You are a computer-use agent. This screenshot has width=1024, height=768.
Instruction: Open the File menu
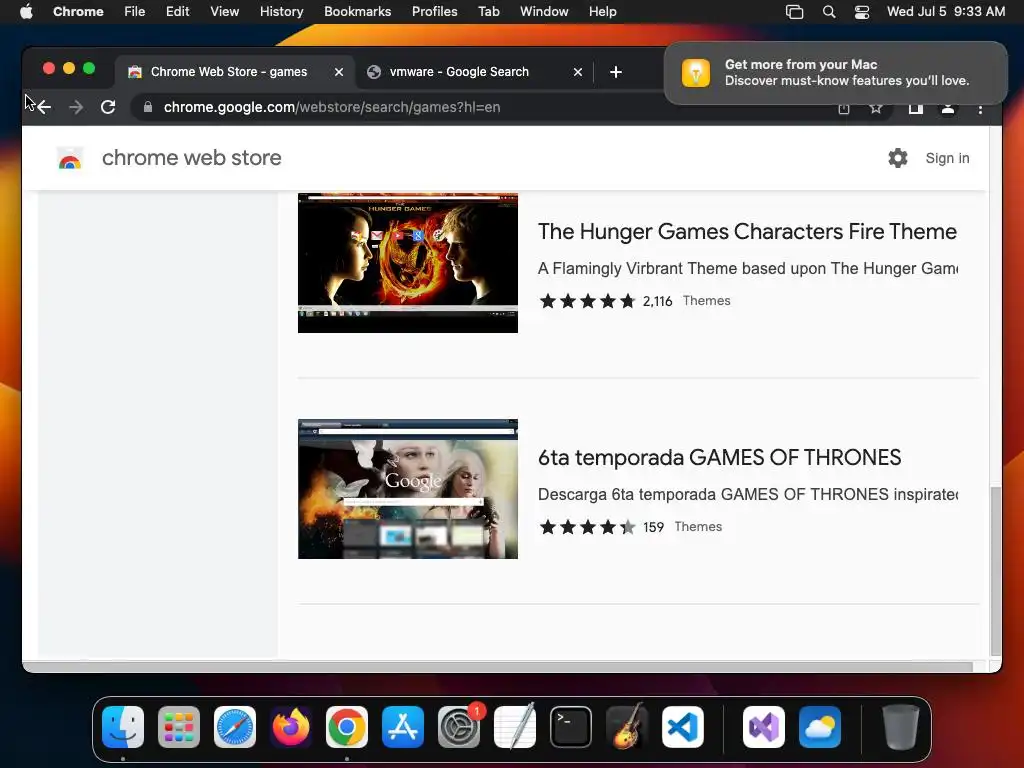pyautogui.click(x=135, y=12)
